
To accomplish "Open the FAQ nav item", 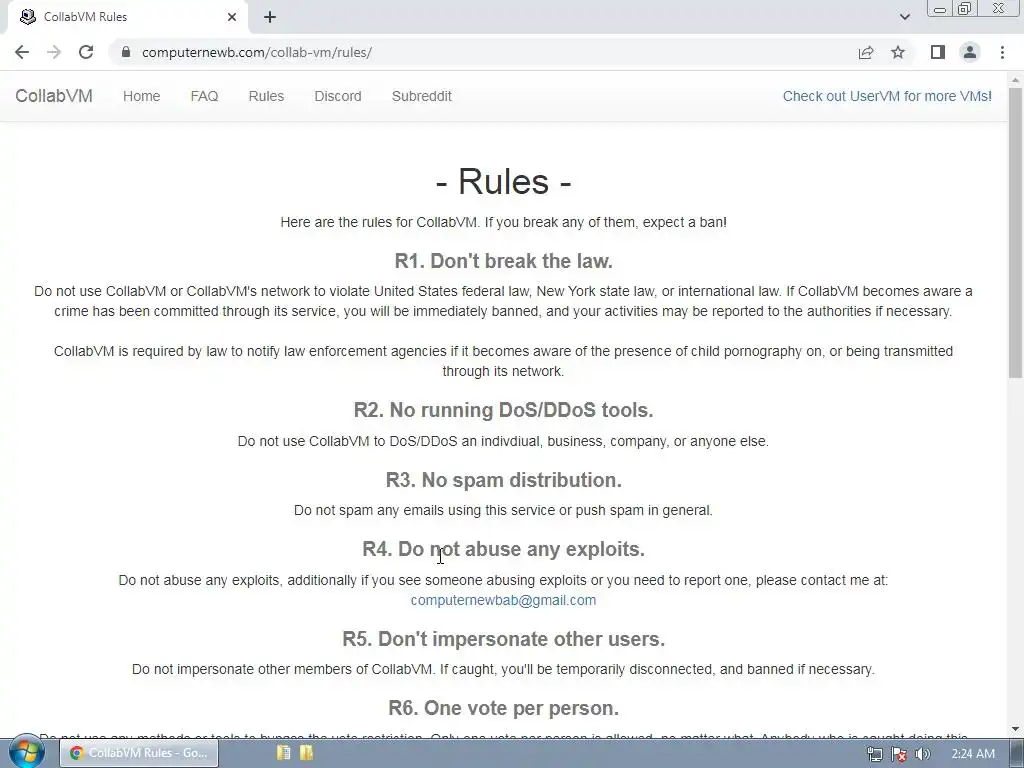I will pos(204,96).
